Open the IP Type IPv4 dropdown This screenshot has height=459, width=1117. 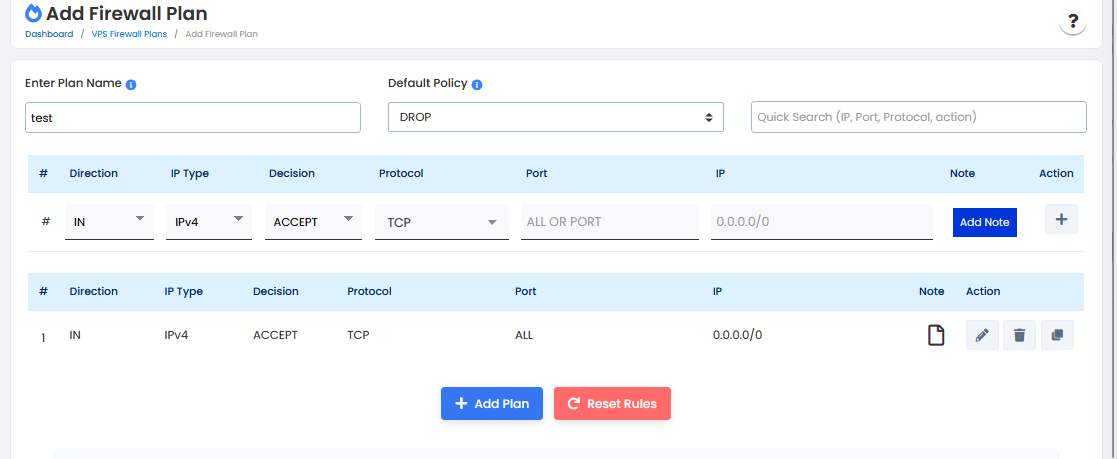209,222
